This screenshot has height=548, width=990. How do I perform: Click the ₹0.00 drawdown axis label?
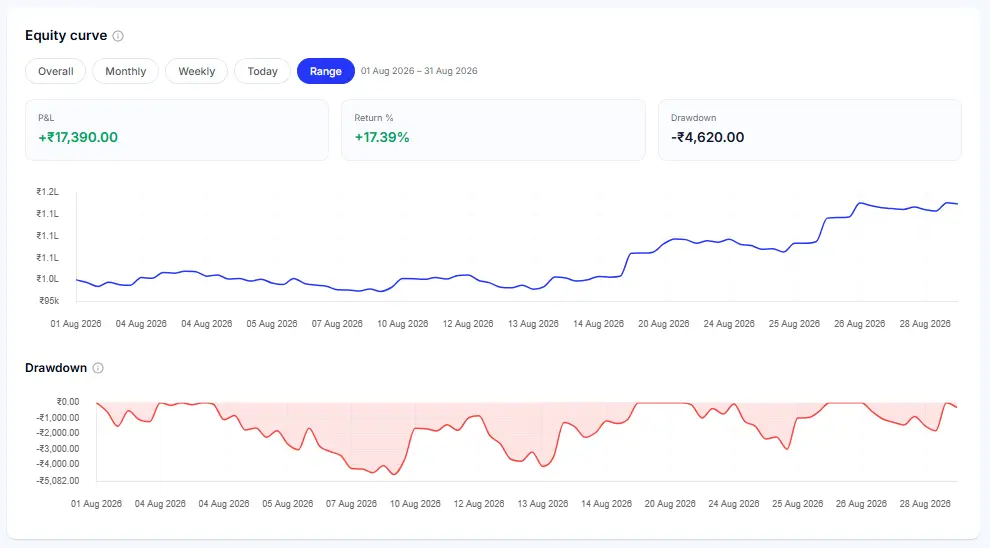[68, 402]
